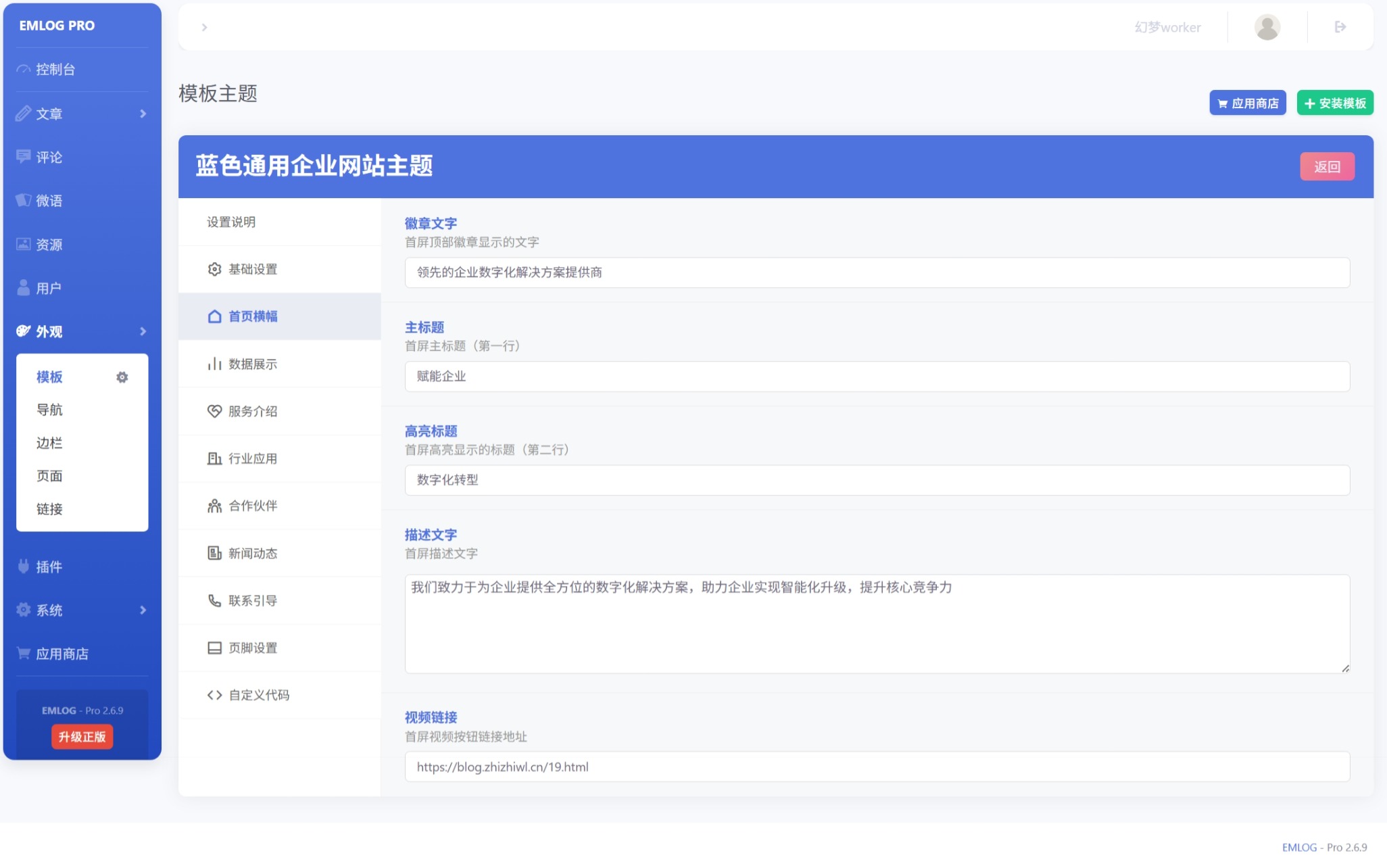Click the 联系引导 phone icon
This screenshot has height=868, width=1387.
click(214, 600)
